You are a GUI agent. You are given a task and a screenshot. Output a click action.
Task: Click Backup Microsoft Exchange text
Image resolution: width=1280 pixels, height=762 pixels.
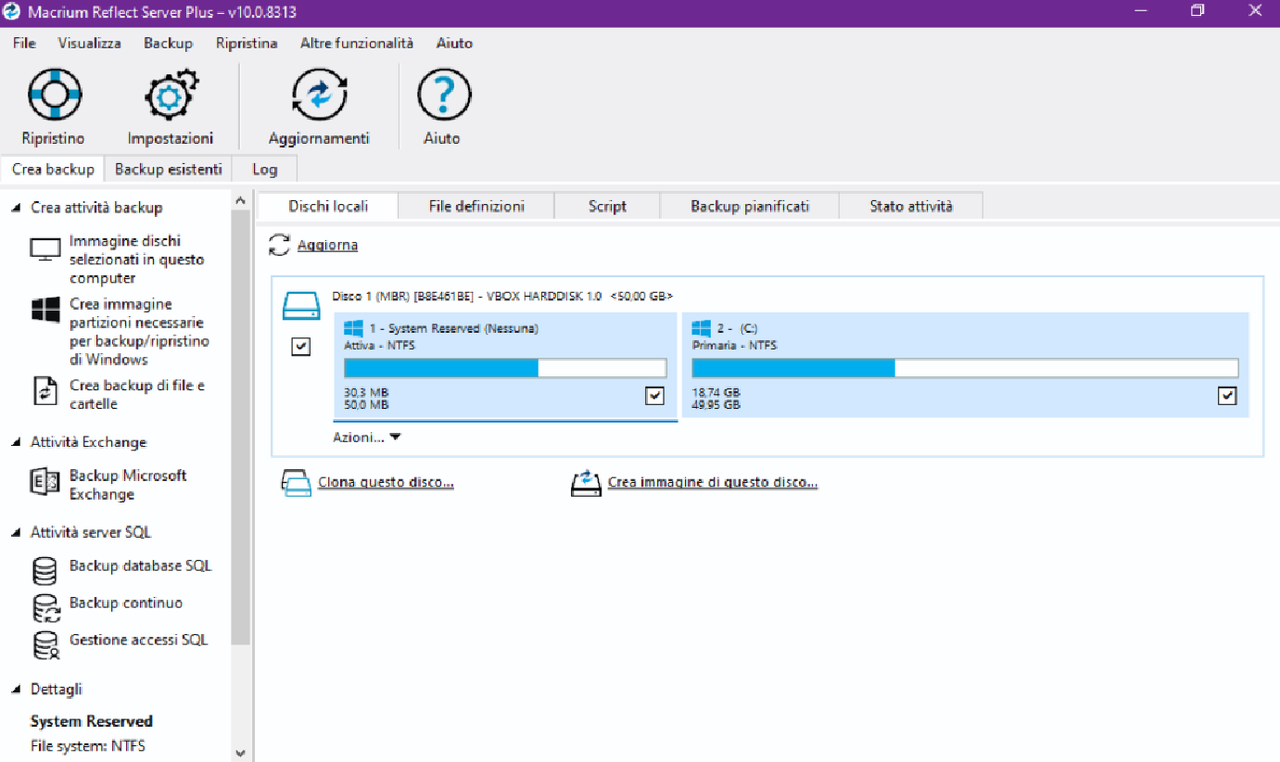click(128, 485)
